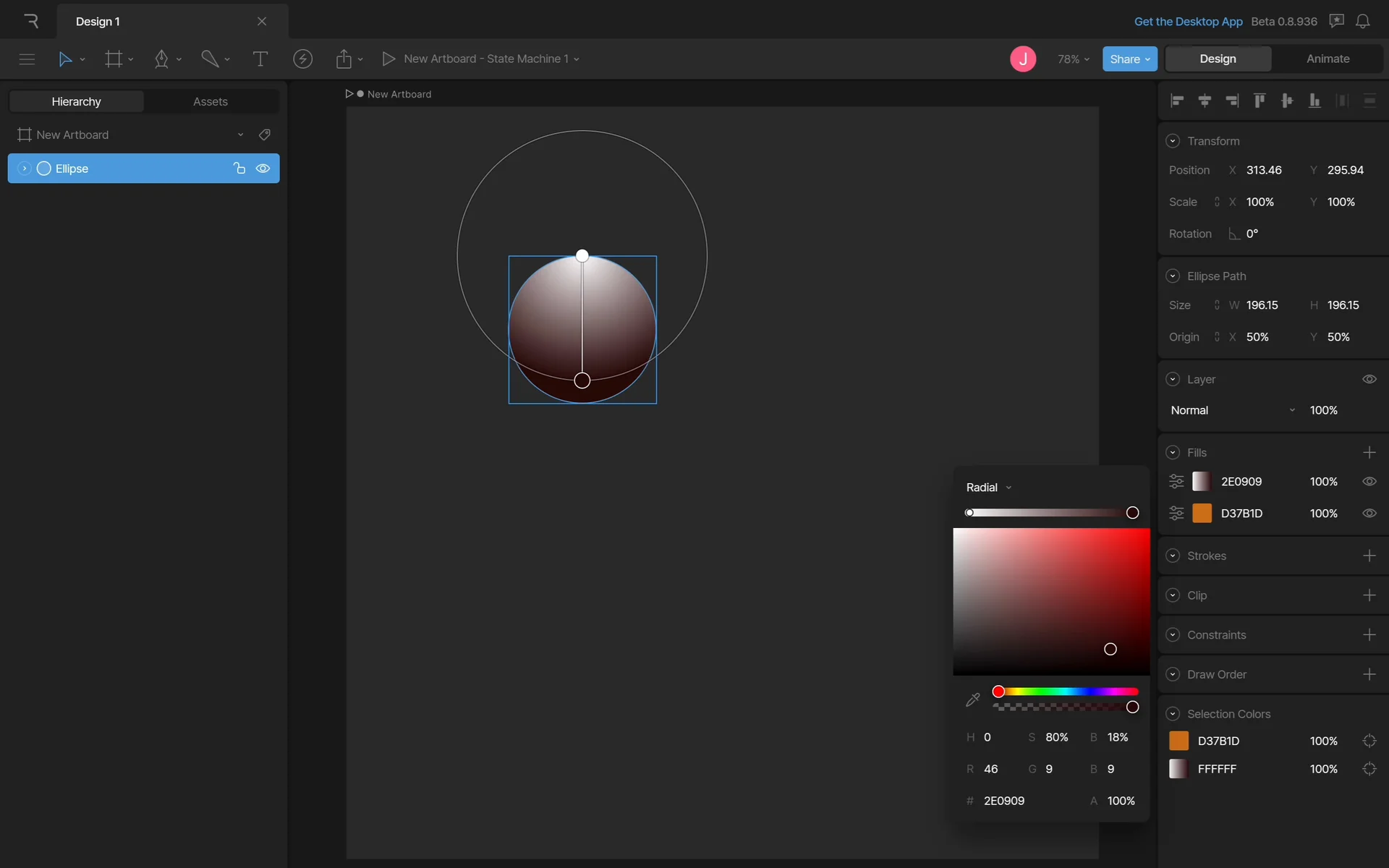Open the Radial gradient type dropdown

988,488
